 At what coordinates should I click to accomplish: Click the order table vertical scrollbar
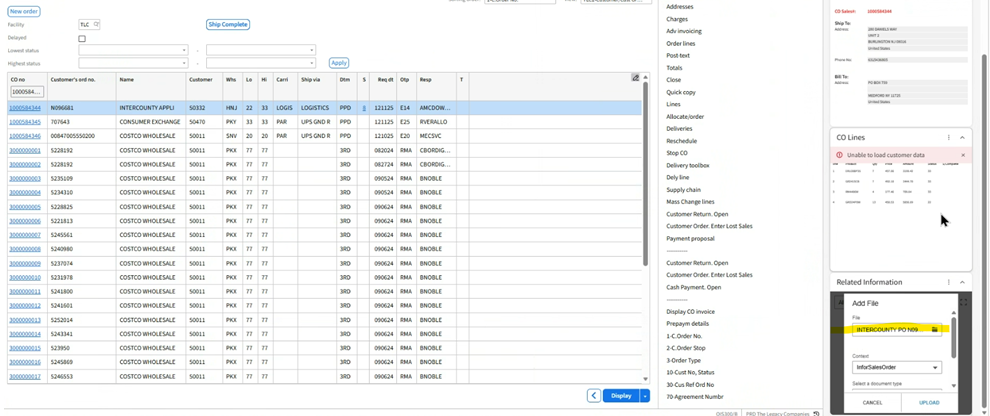tap(645, 174)
